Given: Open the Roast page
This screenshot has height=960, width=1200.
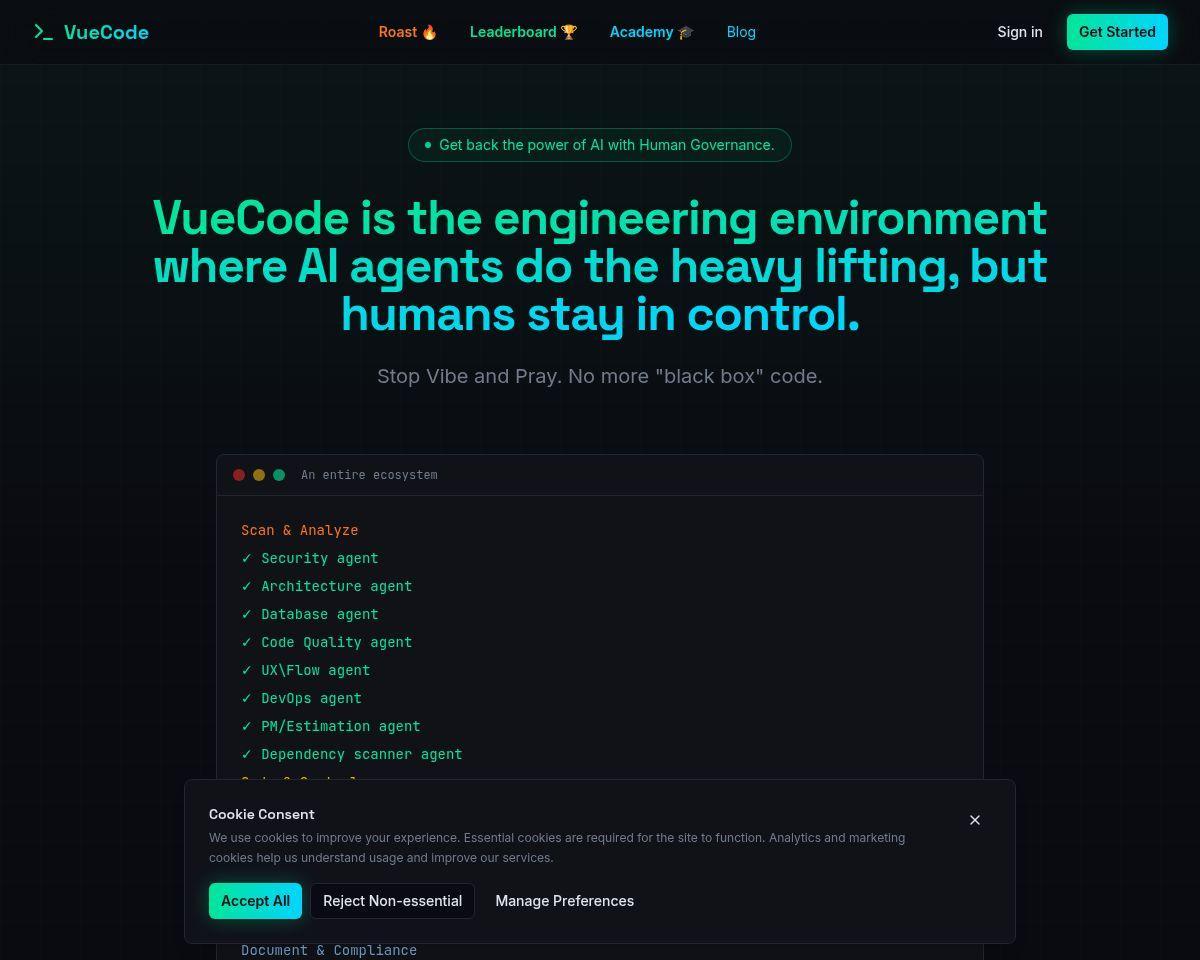Looking at the screenshot, I should 398,32.
